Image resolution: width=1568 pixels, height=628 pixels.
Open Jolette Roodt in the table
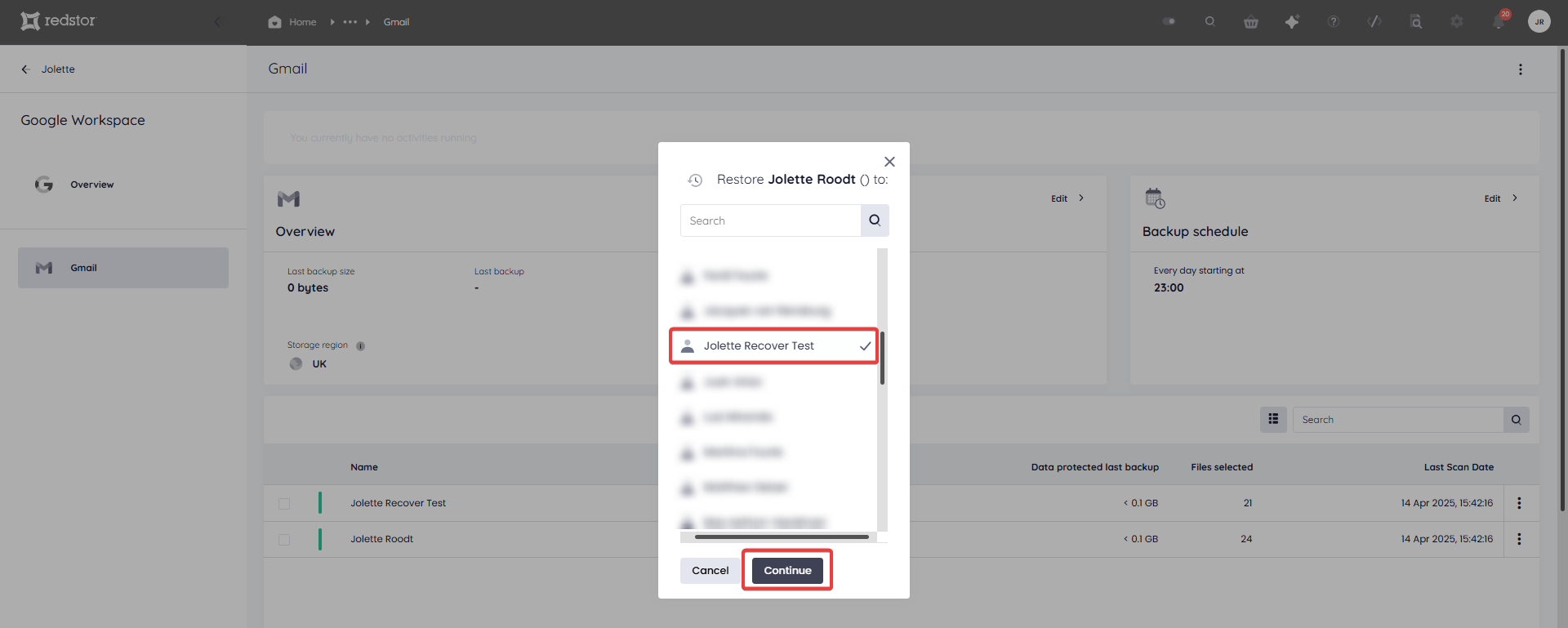[381, 539]
